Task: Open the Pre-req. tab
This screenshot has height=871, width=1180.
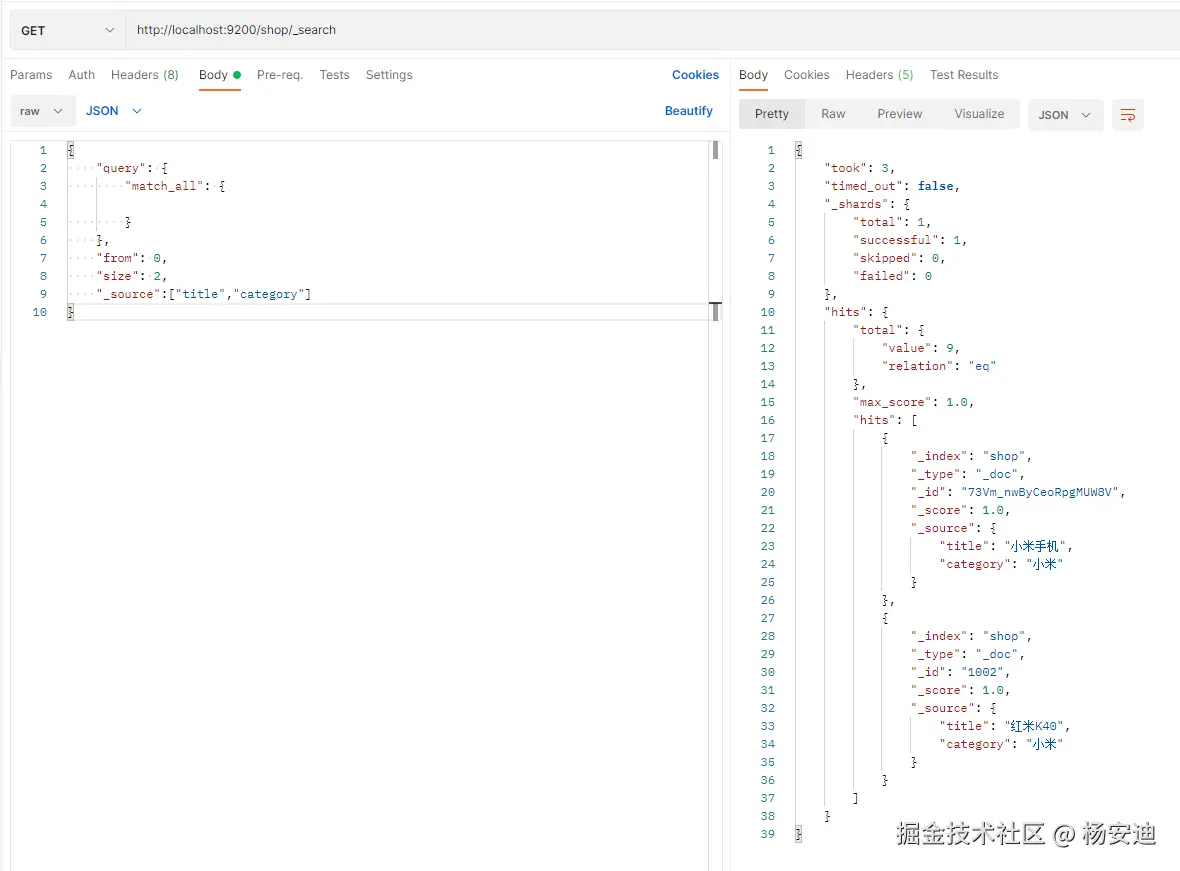Action: [x=279, y=75]
